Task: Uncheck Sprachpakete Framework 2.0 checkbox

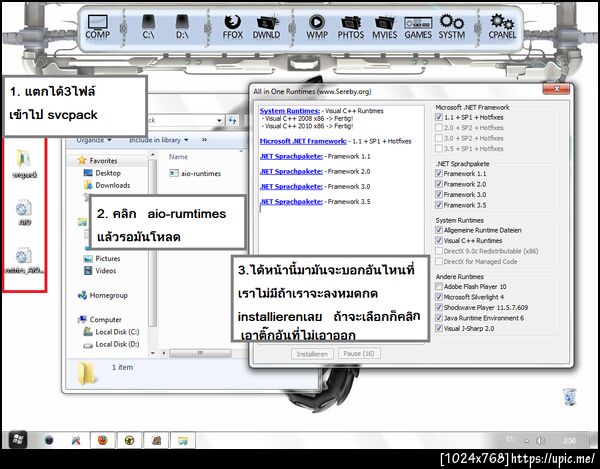Action: tap(439, 184)
